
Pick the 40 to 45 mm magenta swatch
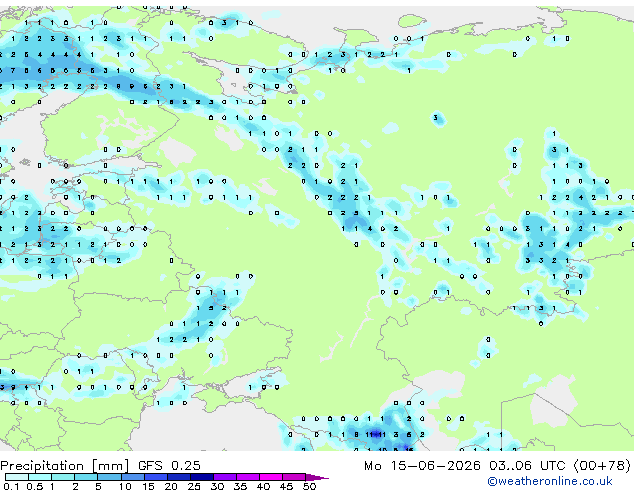click(271, 477)
